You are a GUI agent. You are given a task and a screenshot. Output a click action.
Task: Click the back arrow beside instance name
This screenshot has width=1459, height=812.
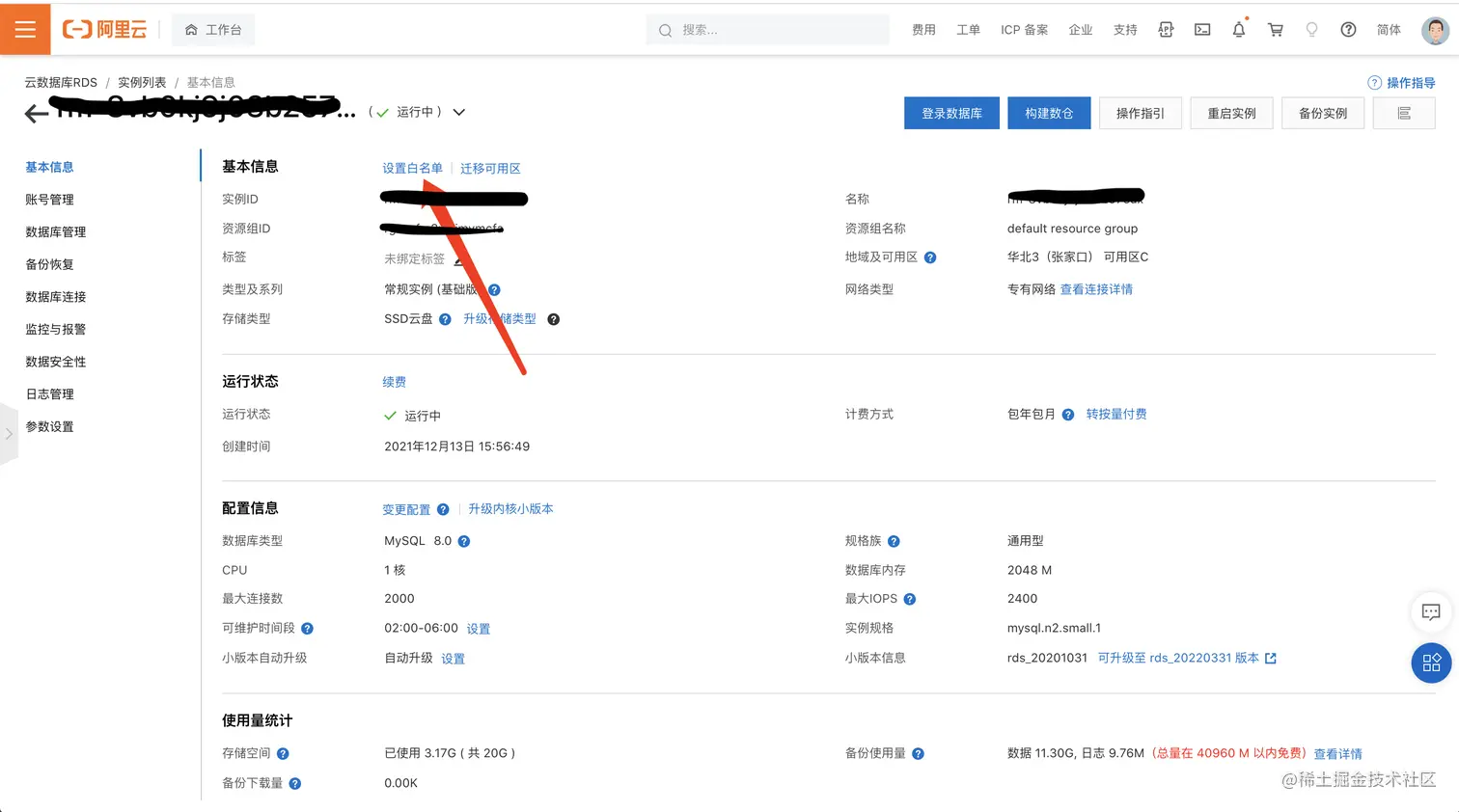tap(36, 114)
